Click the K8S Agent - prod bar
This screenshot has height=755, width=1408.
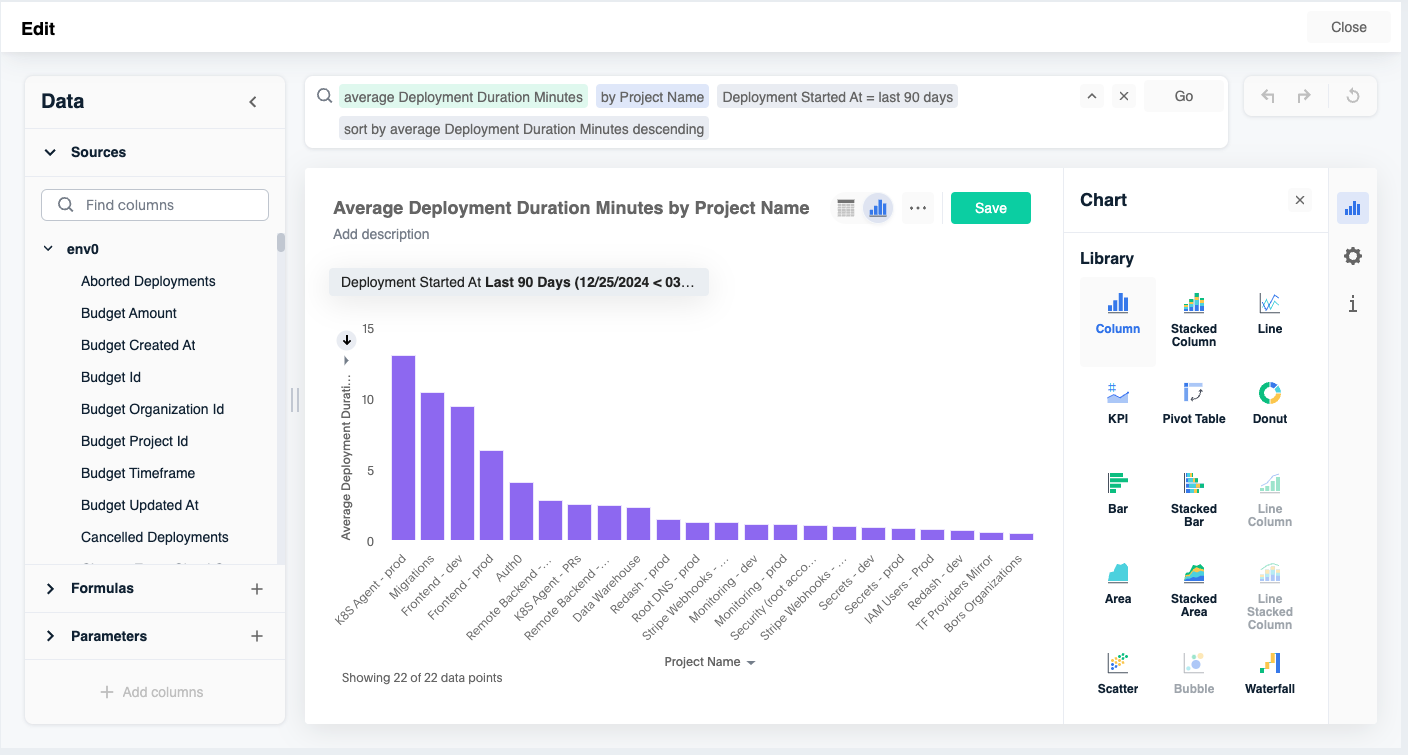coord(403,448)
